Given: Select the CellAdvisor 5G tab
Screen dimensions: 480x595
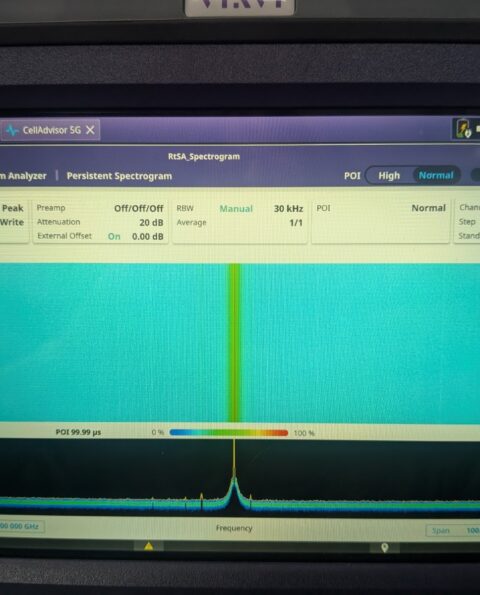Looking at the screenshot, I should pos(49,130).
